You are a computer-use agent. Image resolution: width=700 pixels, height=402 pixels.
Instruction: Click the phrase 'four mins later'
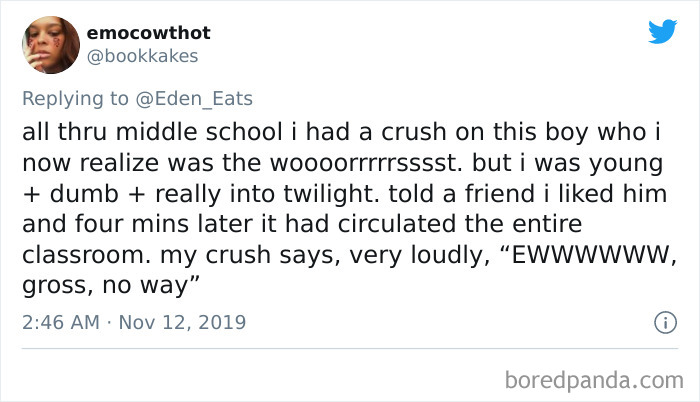pyautogui.click(x=163, y=224)
